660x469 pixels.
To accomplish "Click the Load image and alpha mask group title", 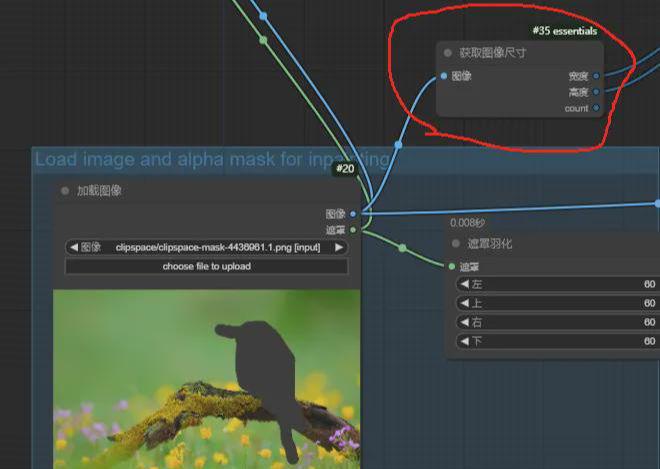I will point(213,160).
